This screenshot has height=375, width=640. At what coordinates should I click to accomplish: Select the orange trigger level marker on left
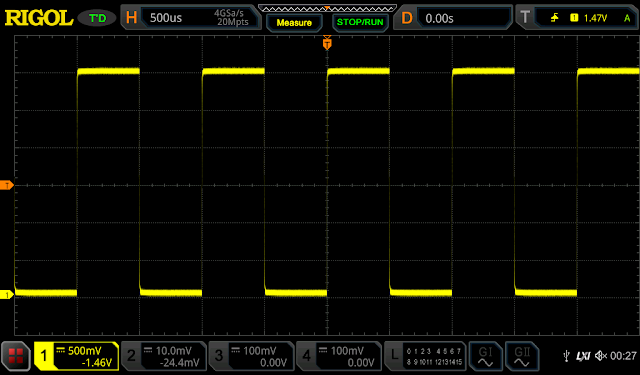[x=7, y=185]
